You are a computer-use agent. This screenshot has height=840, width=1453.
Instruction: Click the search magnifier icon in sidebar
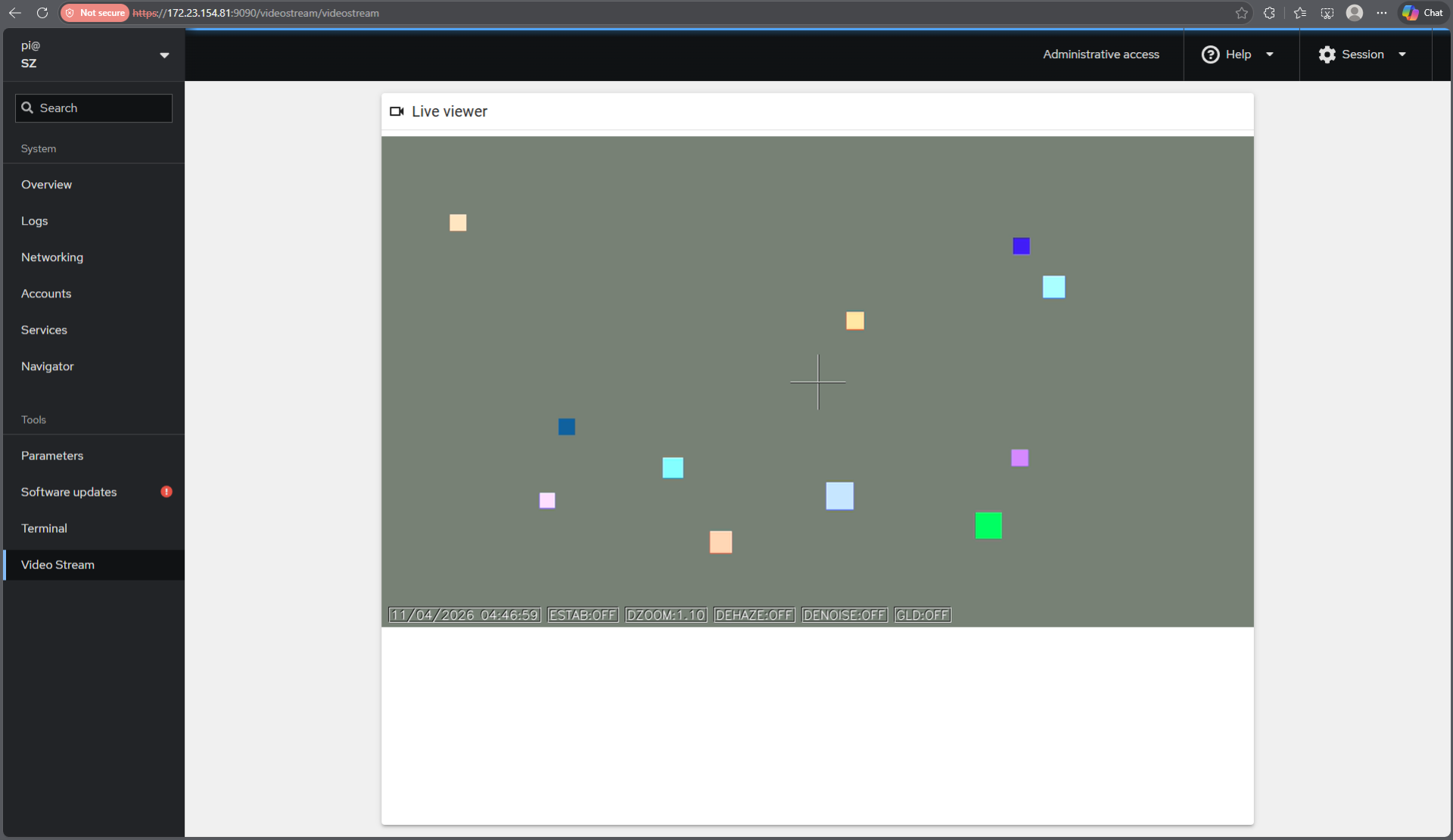tap(28, 107)
